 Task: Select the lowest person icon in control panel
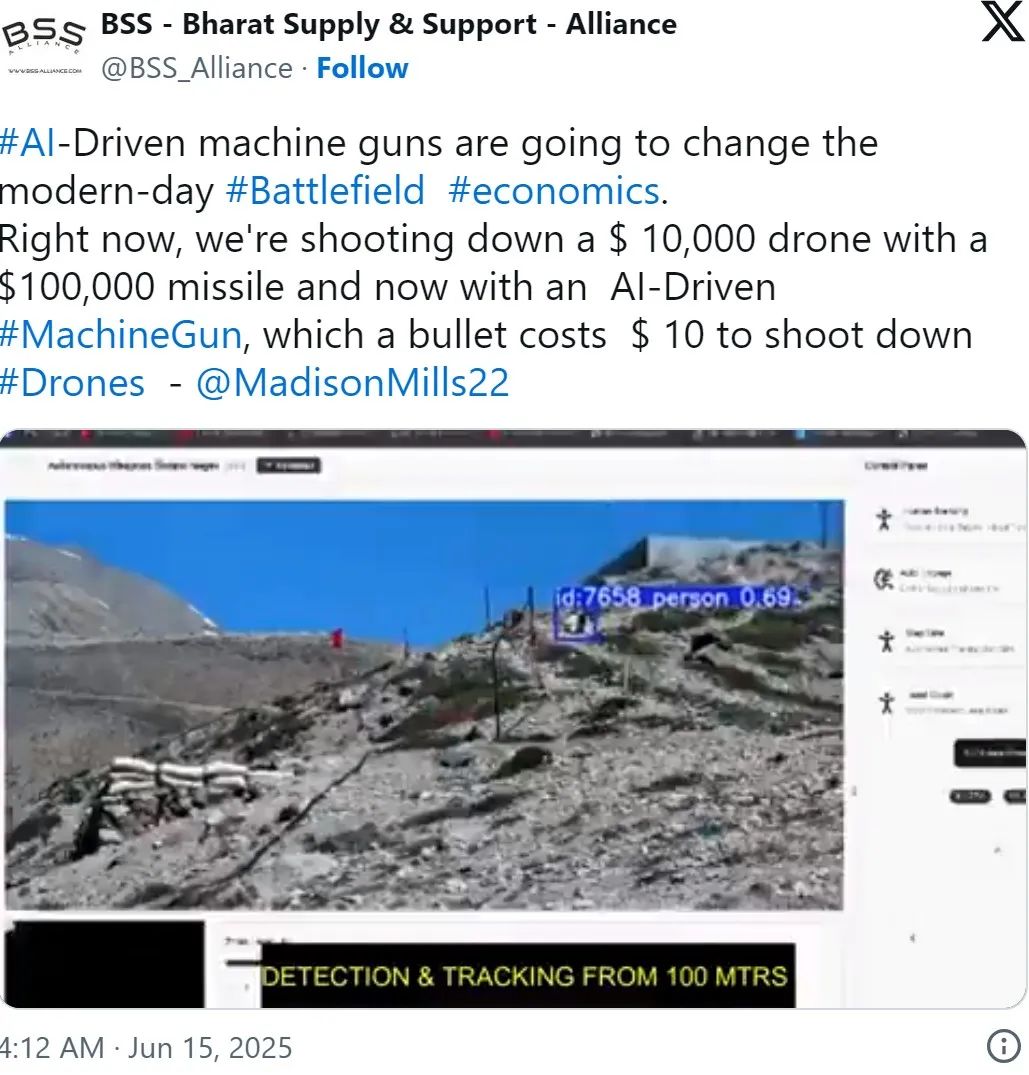coord(886,703)
